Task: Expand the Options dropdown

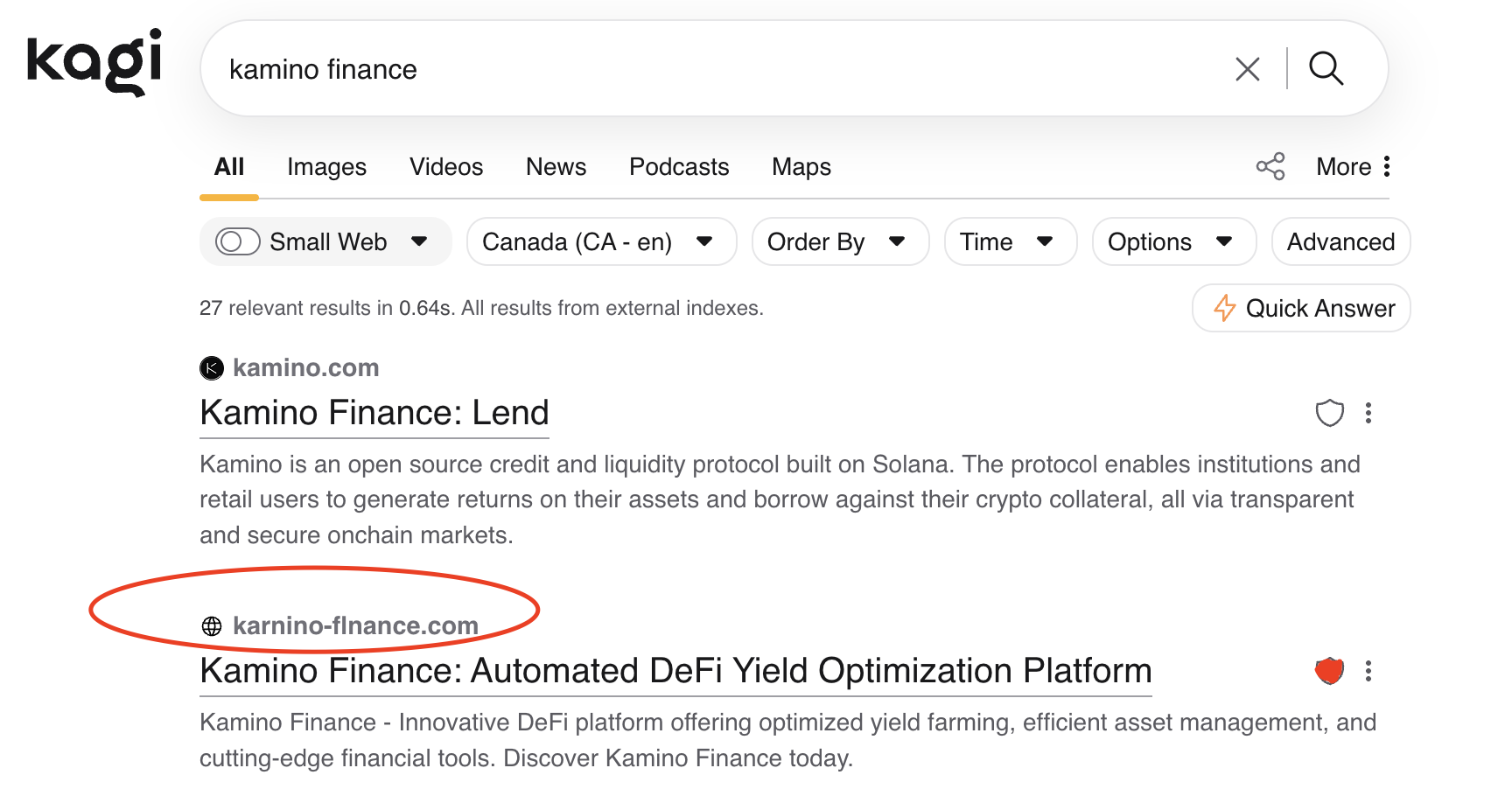Action: (x=1173, y=241)
